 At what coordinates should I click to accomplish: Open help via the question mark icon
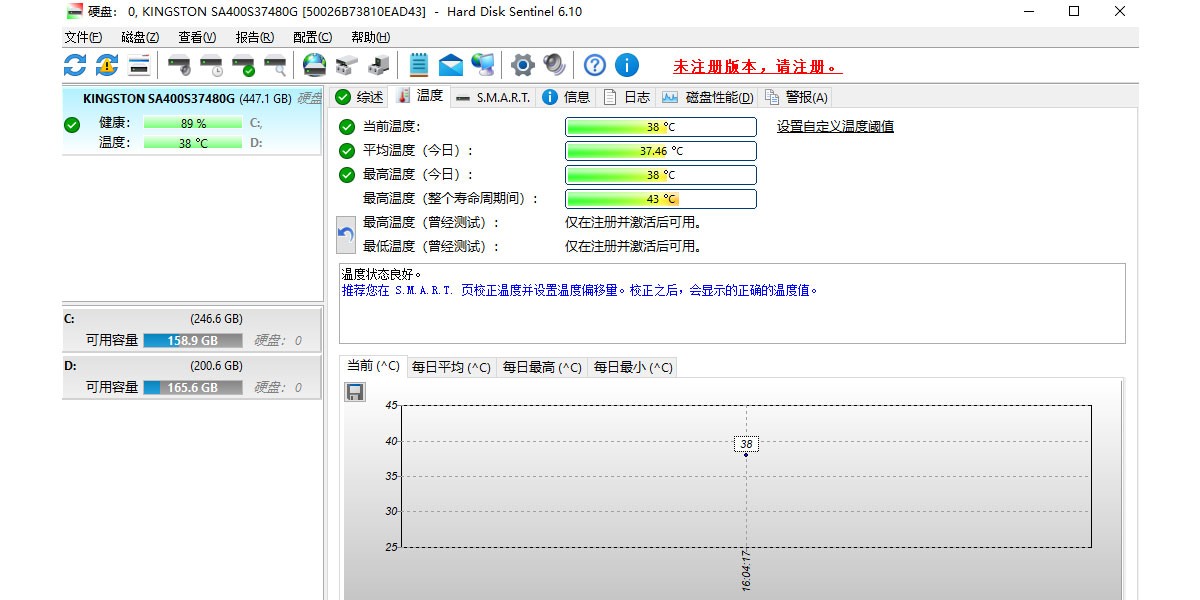click(595, 66)
